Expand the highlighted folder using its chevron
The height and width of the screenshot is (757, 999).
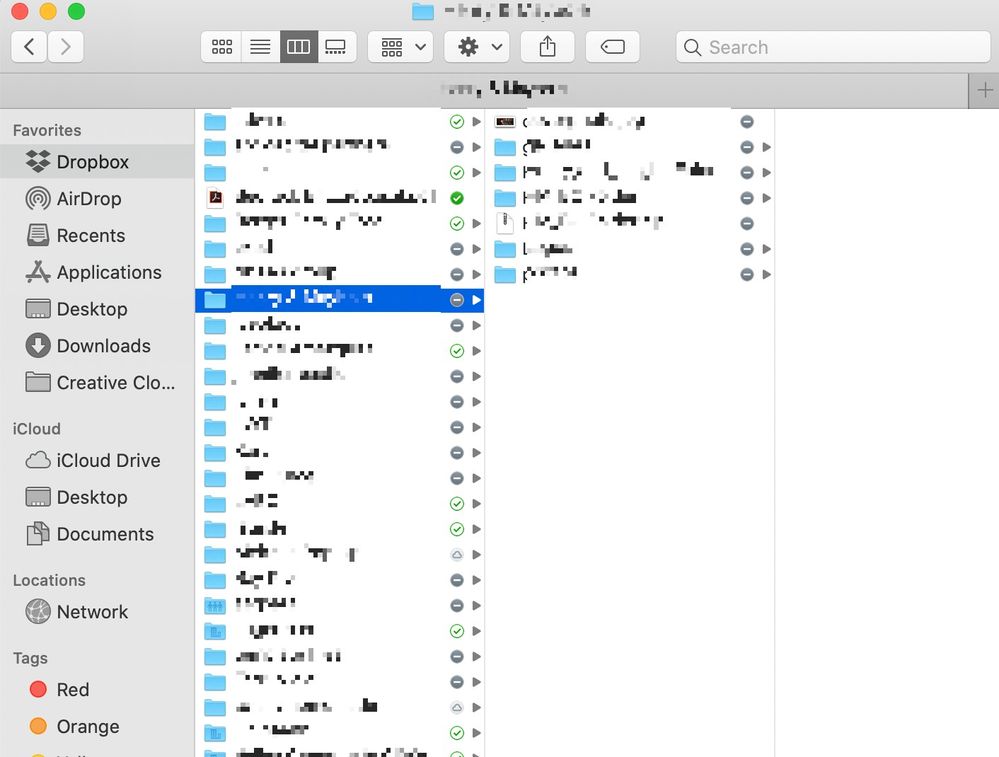click(x=477, y=299)
